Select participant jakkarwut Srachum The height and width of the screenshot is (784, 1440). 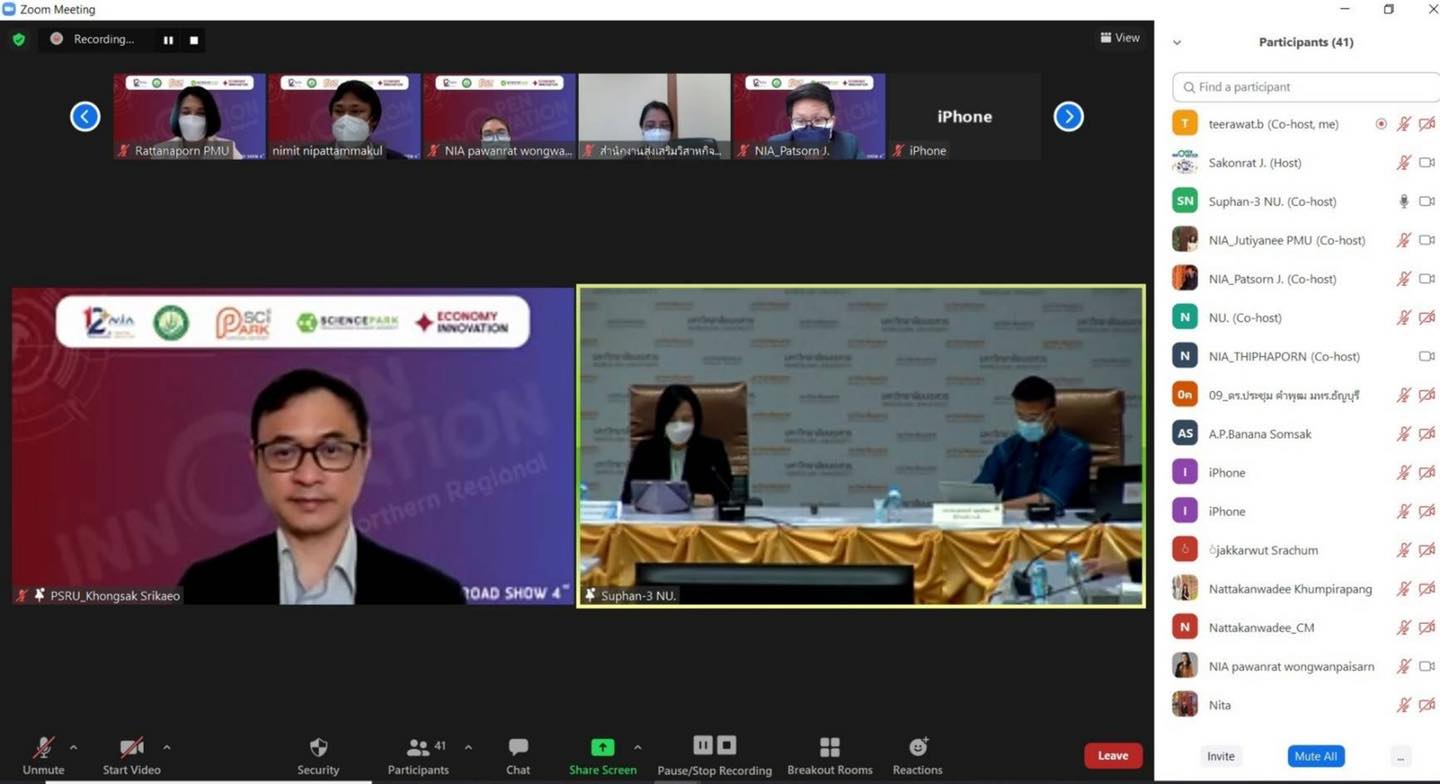click(x=1305, y=550)
